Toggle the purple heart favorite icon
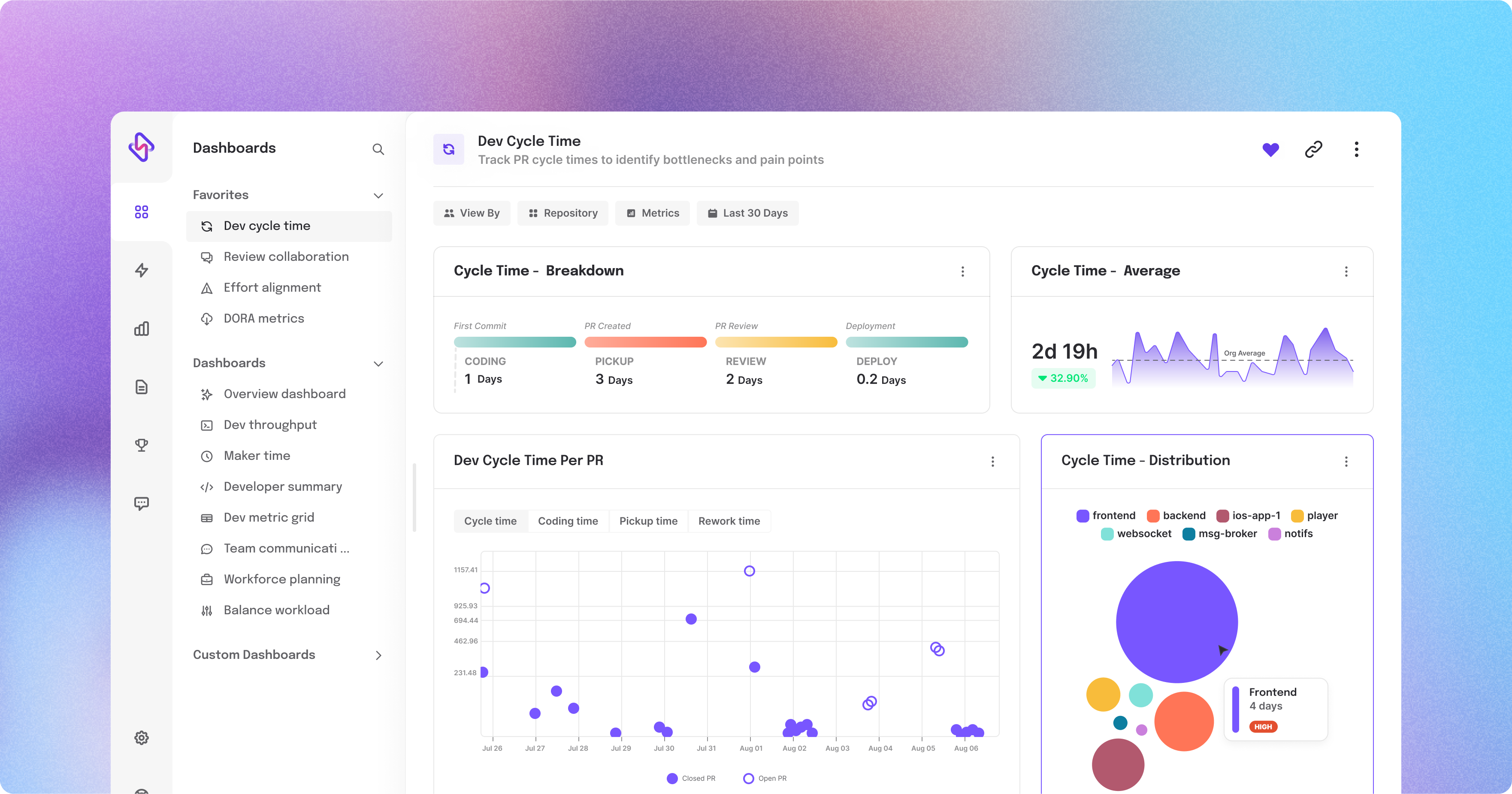This screenshot has height=794, width=1512. (x=1270, y=150)
